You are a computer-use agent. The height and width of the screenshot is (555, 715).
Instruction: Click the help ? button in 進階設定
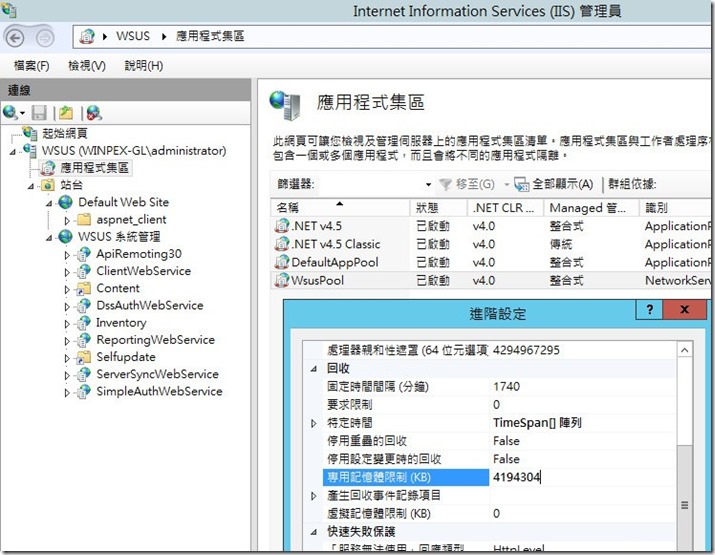(650, 310)
